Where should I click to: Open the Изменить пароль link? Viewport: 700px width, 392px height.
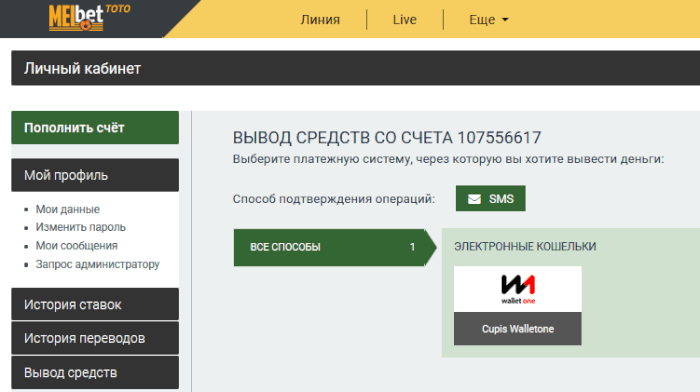81,227
